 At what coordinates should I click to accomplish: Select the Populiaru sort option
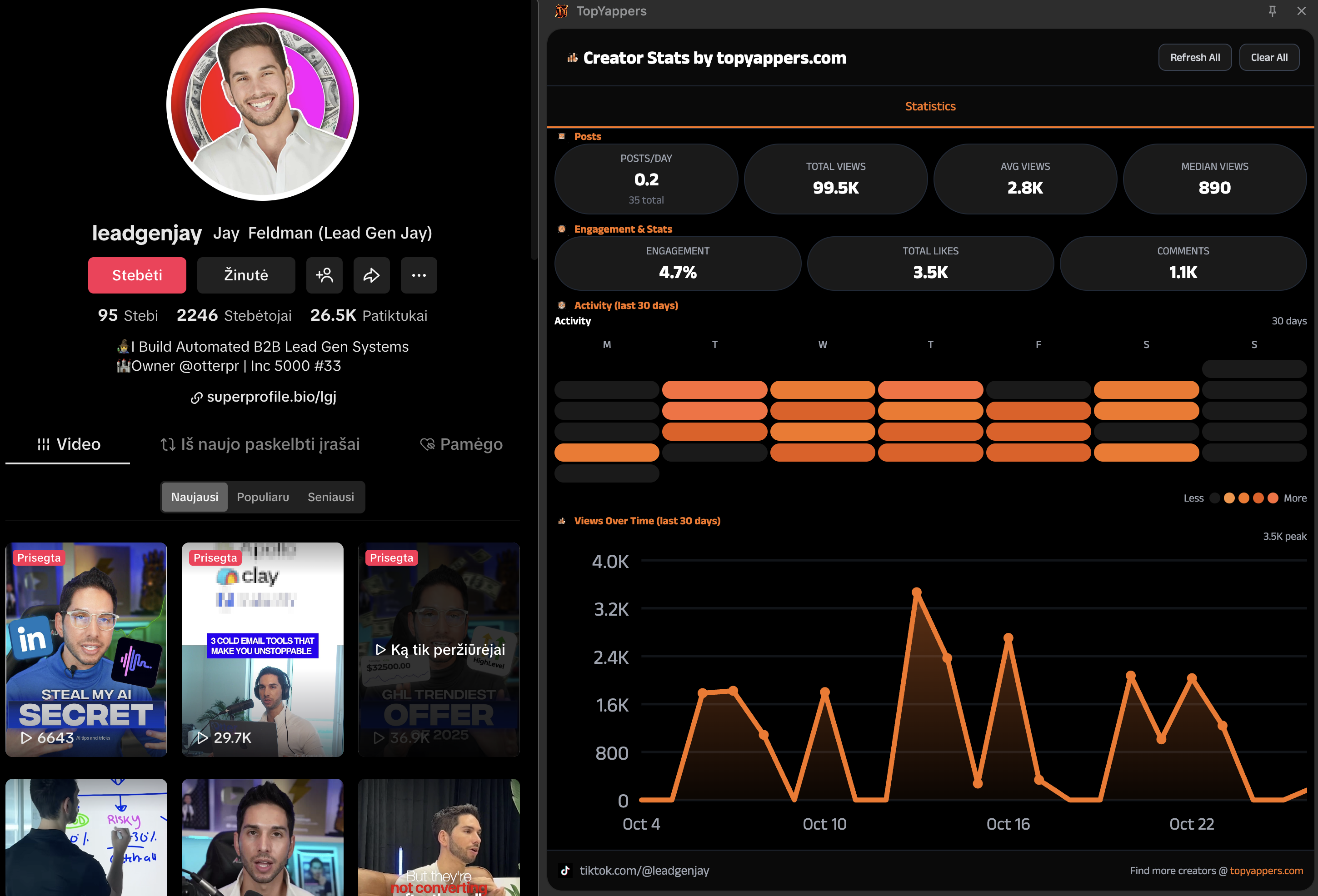[x=263, y=497]
